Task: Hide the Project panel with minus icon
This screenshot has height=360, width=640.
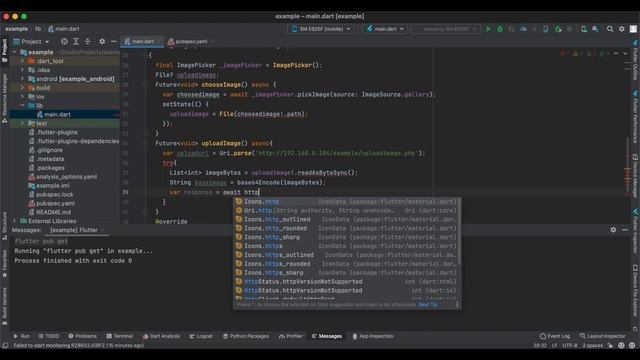Action: tap(113, 42)
